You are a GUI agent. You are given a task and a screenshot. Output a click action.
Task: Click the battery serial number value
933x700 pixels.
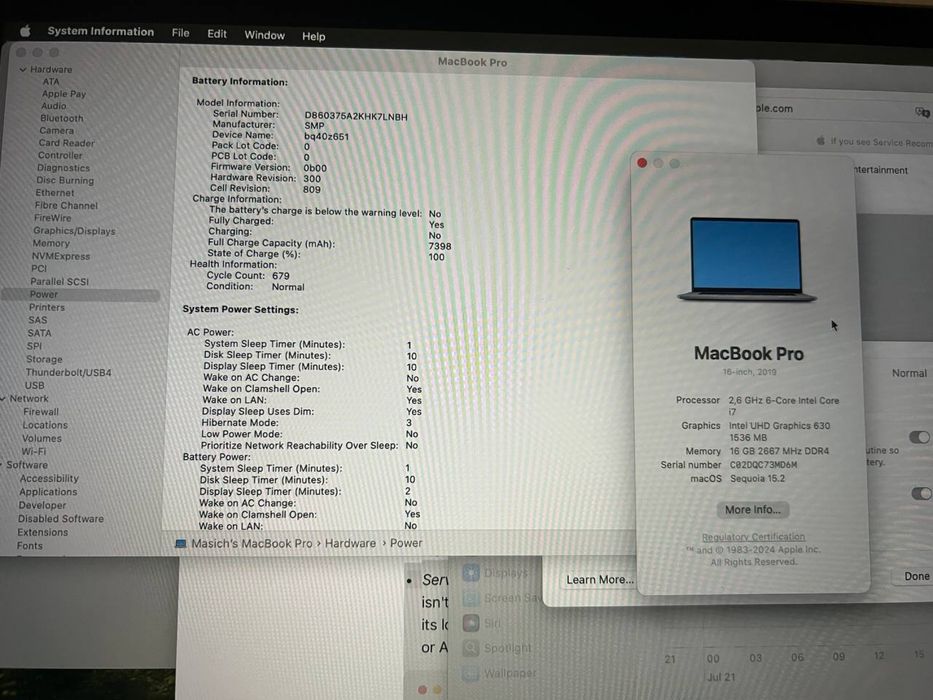pos(356,117)
